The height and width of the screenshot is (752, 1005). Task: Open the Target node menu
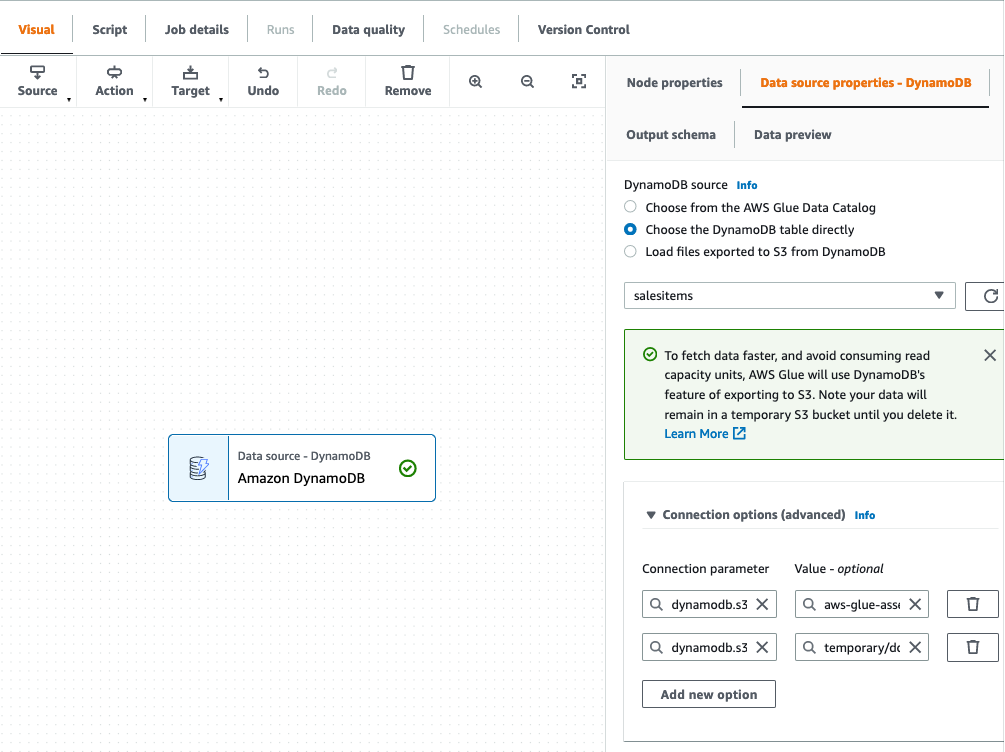pyautogui.click(x=190, y=81)
